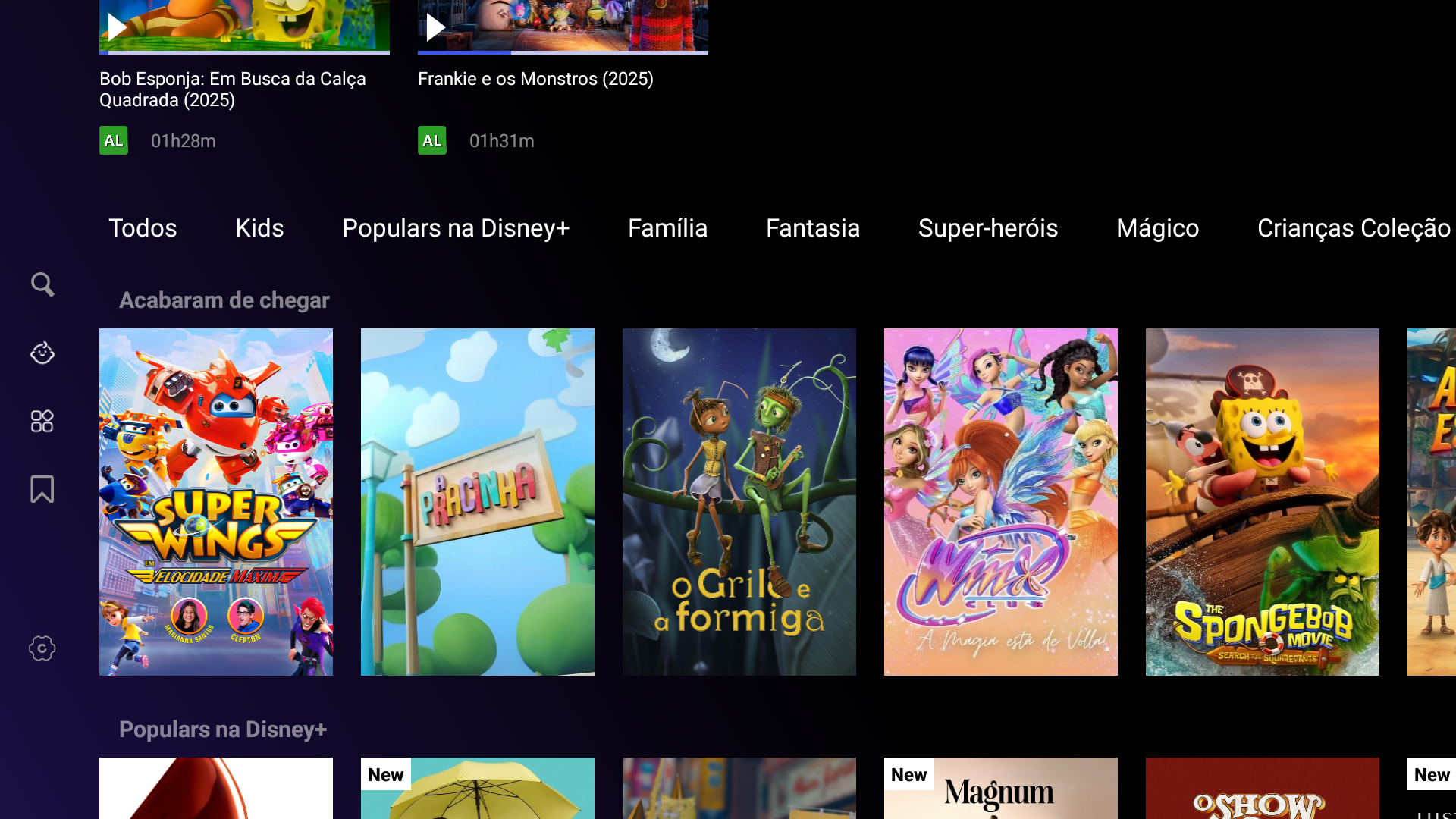Open A Pracinha poster

pos(478,501)
